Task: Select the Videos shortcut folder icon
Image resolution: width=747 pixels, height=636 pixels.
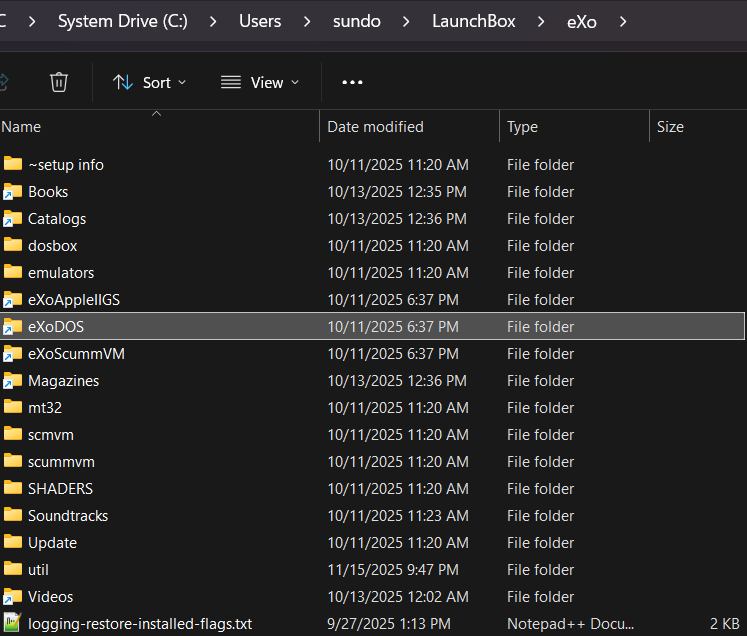Action: 13,596
